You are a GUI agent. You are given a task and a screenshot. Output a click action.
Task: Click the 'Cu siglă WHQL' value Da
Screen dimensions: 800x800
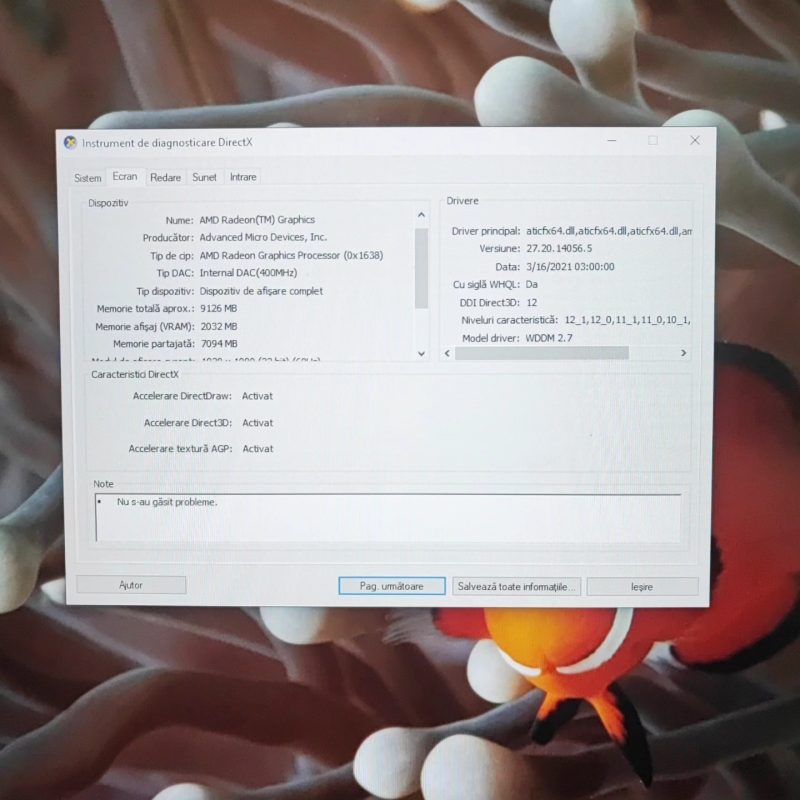(x=532, y=284)
